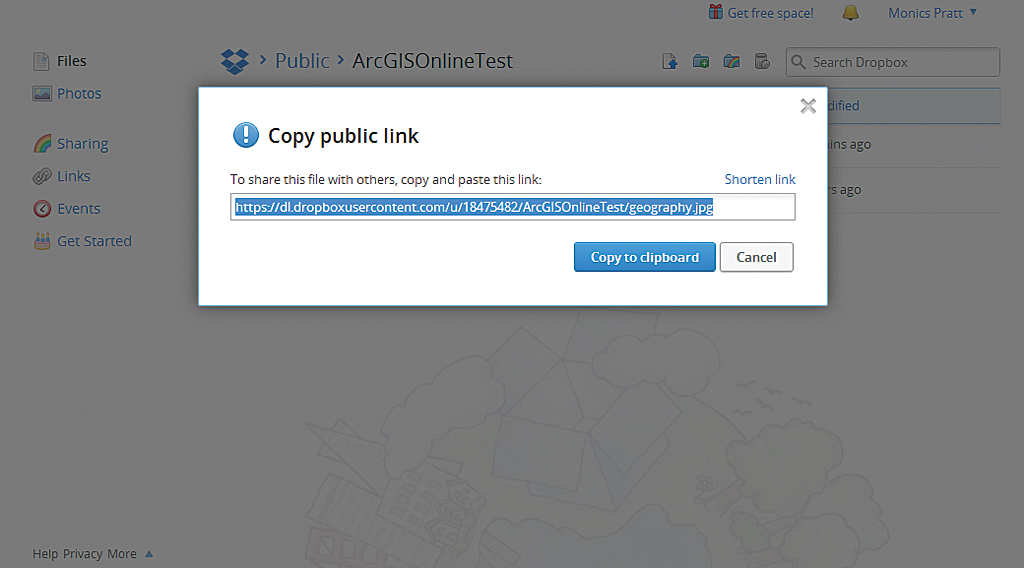Click the Dropbox logo in breadcrumb
Viewport: 1024px width, 568px height.
234,61
